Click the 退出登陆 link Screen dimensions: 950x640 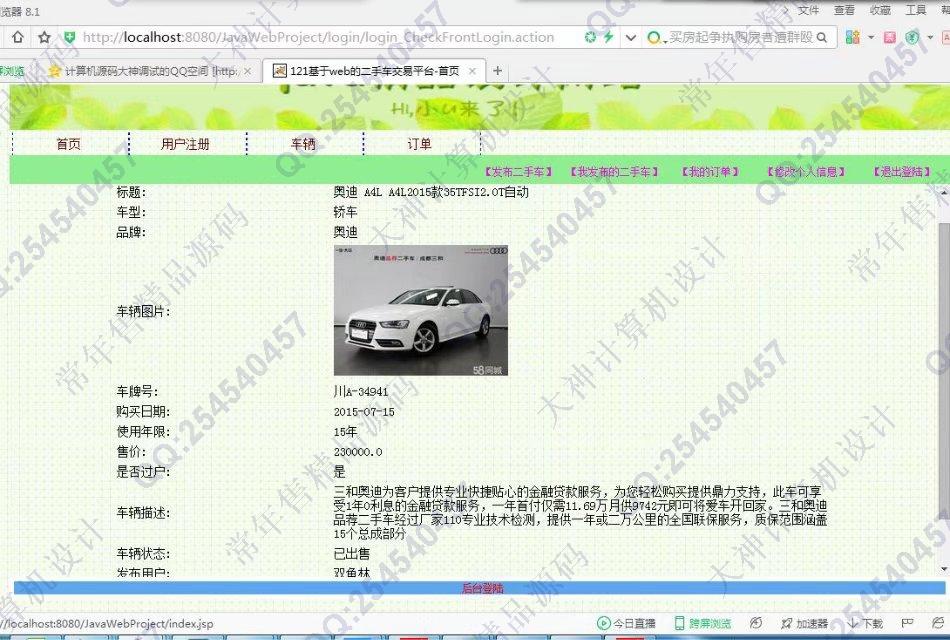pos(902,172)
